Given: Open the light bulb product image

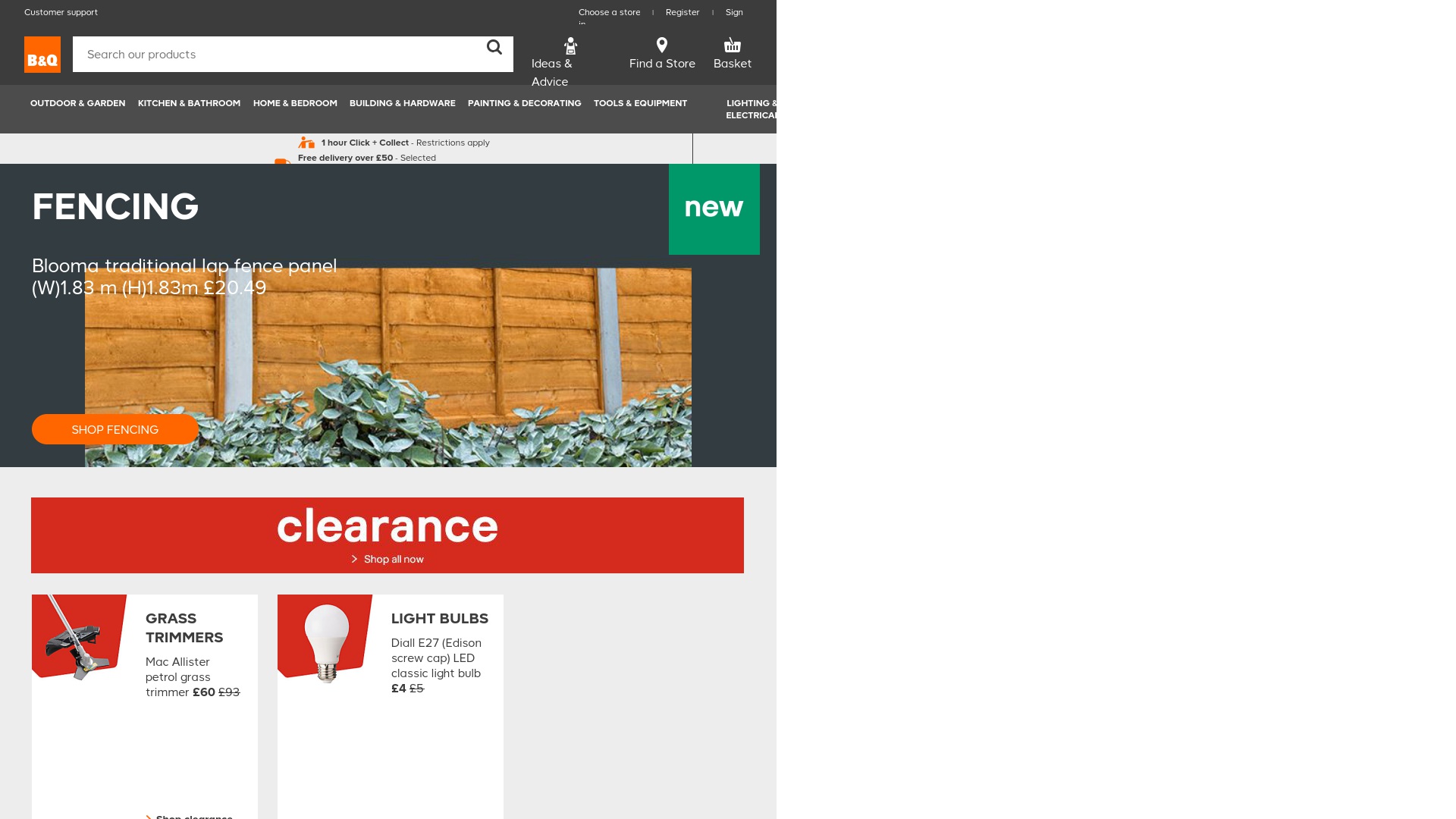Looking at the screenshot, I should [325, 639].
